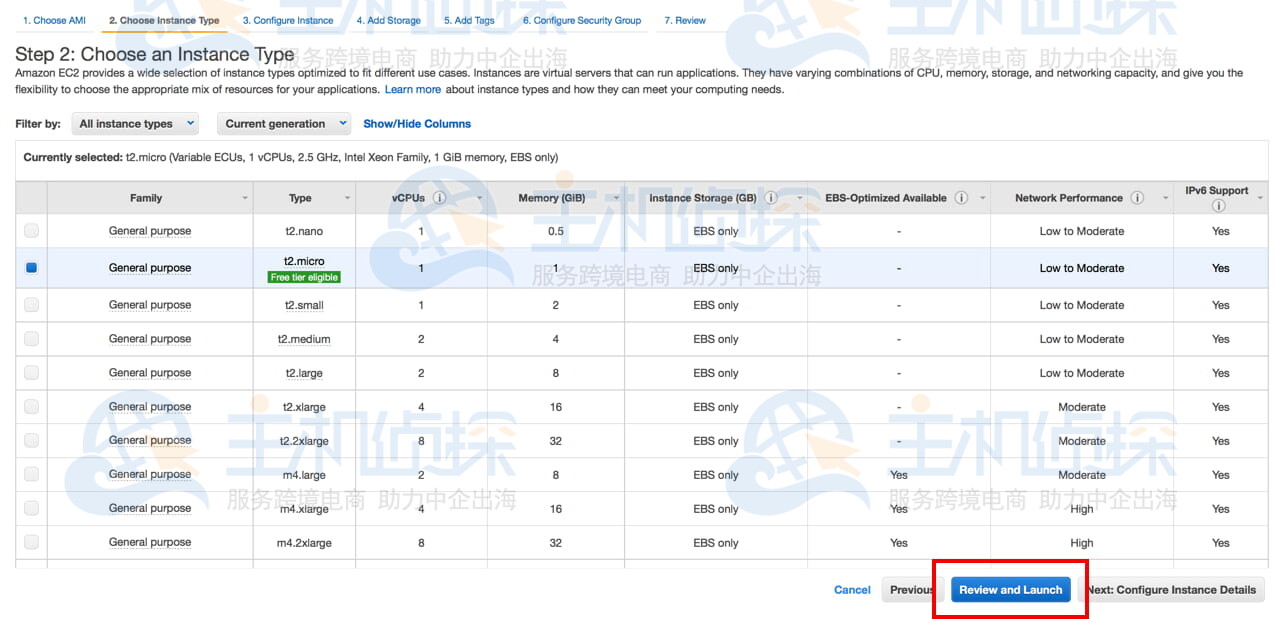Click the t2.medium type cell

point(304,339)
